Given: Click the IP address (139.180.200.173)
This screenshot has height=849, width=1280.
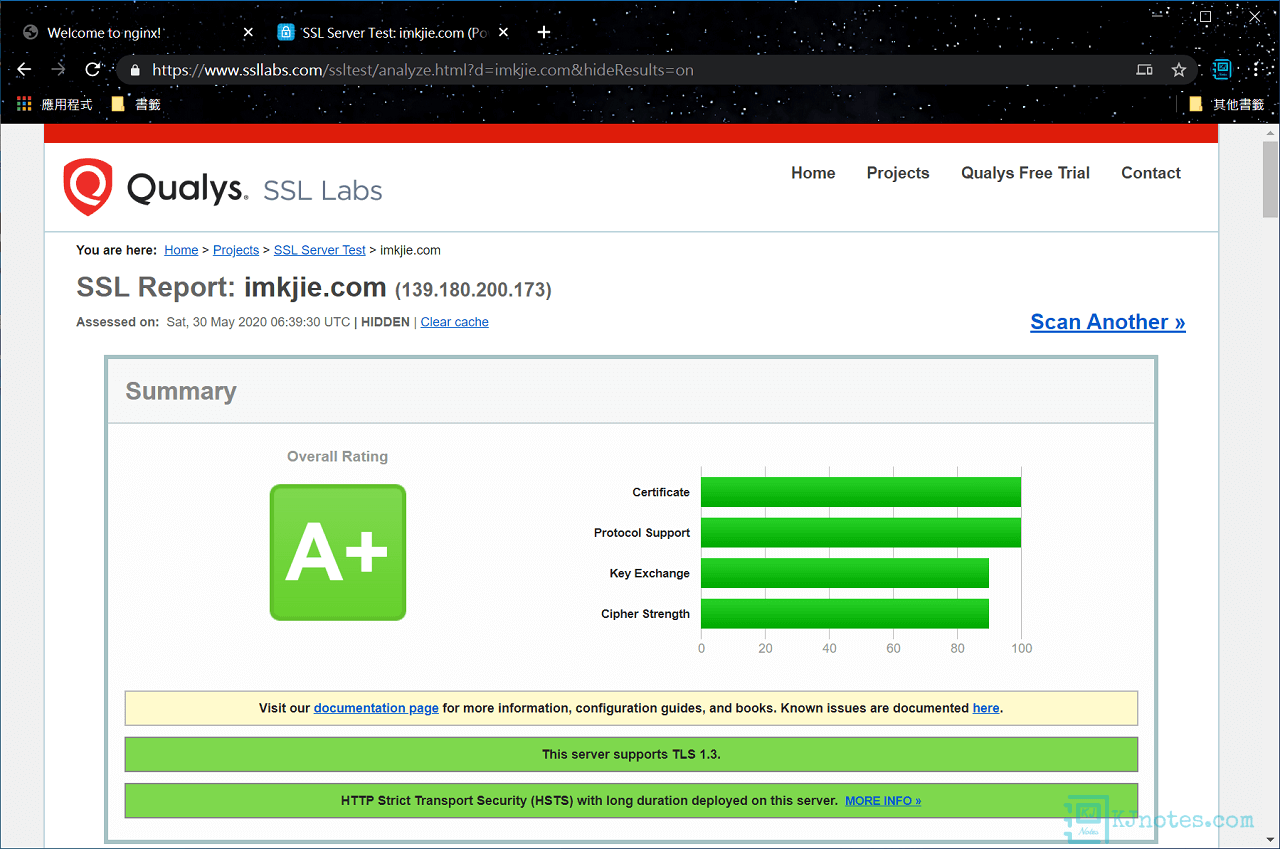Looking at the screenshot, I should pyautogui.click(x=473, y=290).
